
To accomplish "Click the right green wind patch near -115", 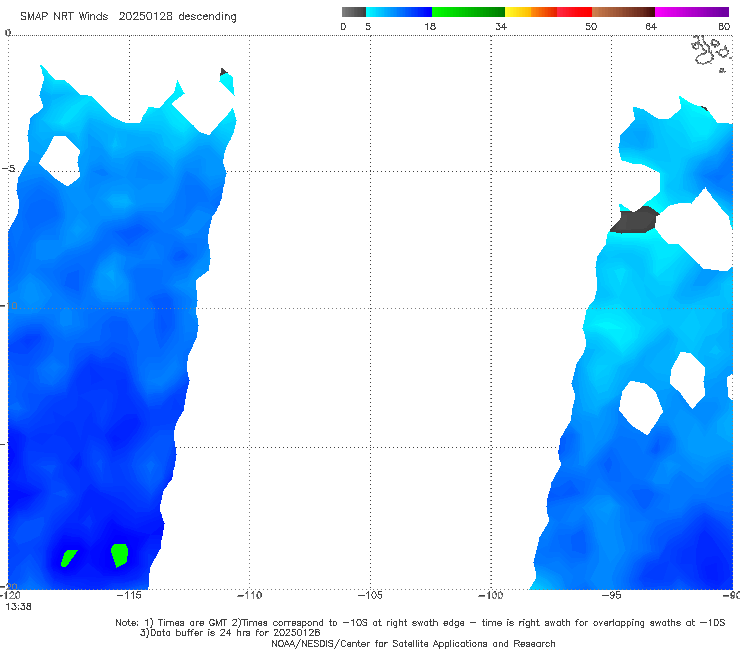I will [119, 555].
